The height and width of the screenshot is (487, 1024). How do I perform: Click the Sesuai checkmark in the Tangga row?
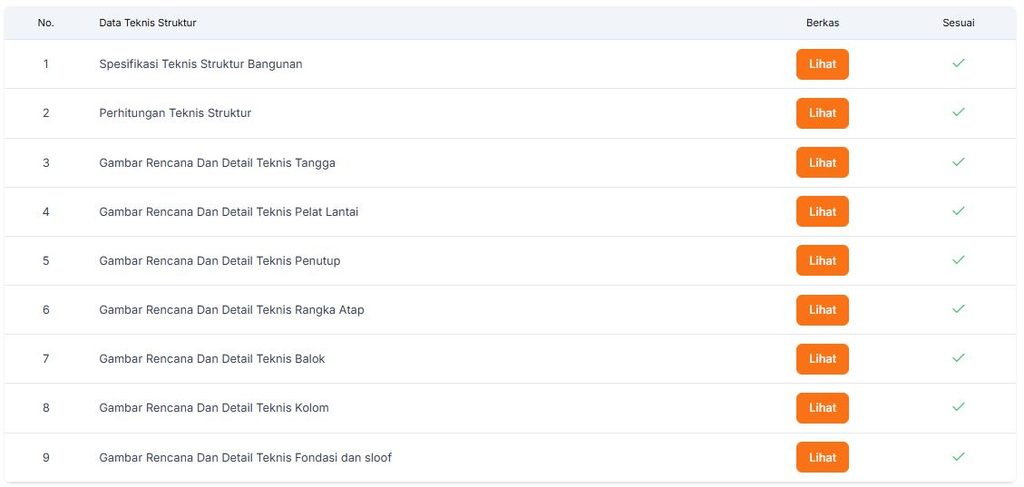[958, 162]
